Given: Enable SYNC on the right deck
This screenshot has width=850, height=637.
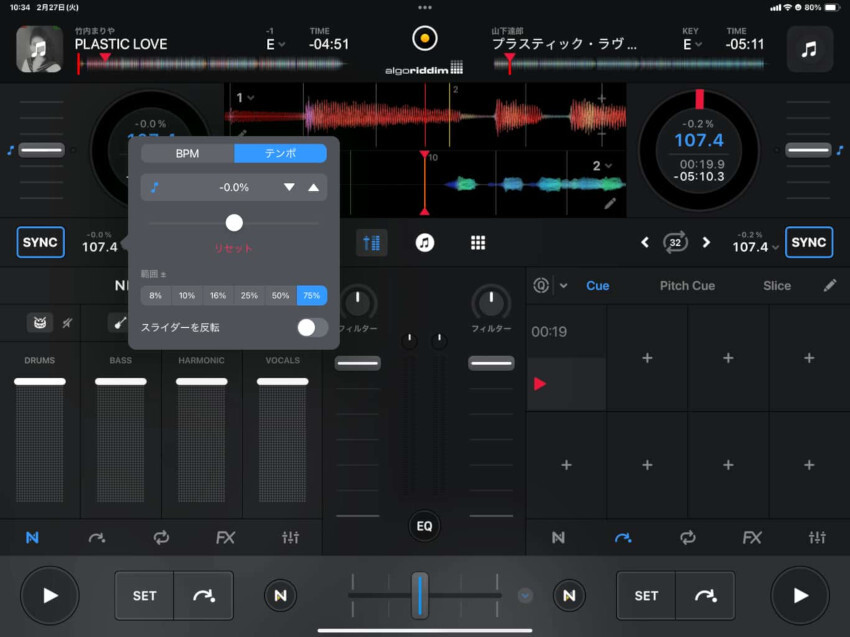Looking at the screenshot, I should click(x=808, y=242).
